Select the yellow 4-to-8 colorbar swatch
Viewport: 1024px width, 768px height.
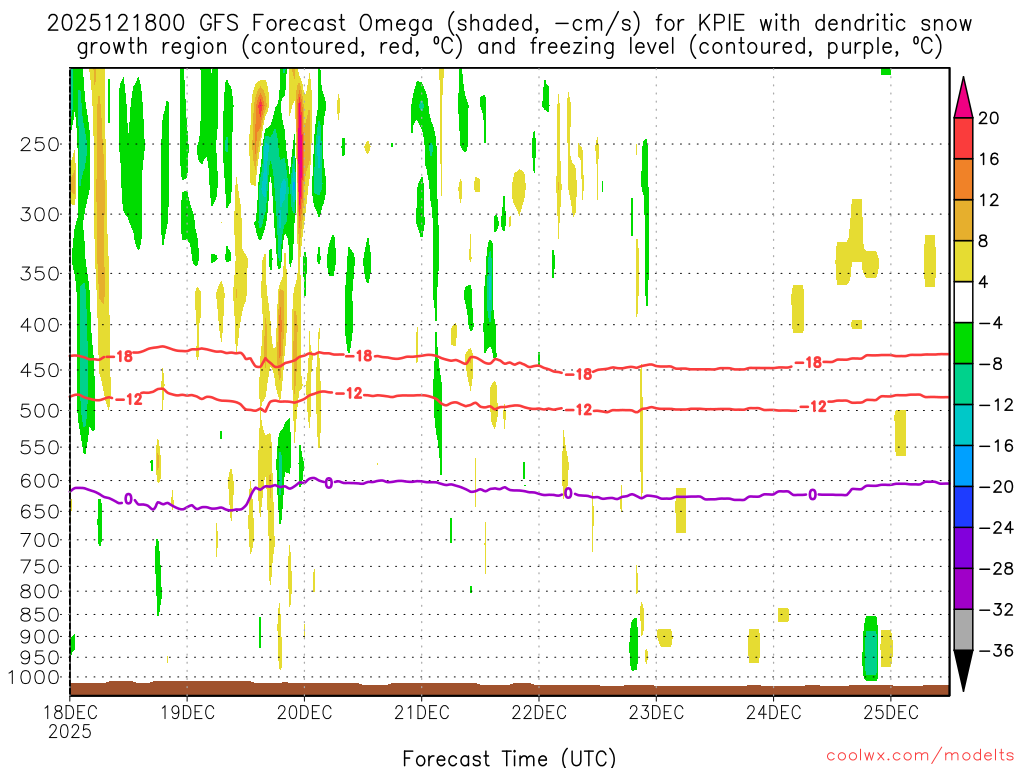coord(963,261)
